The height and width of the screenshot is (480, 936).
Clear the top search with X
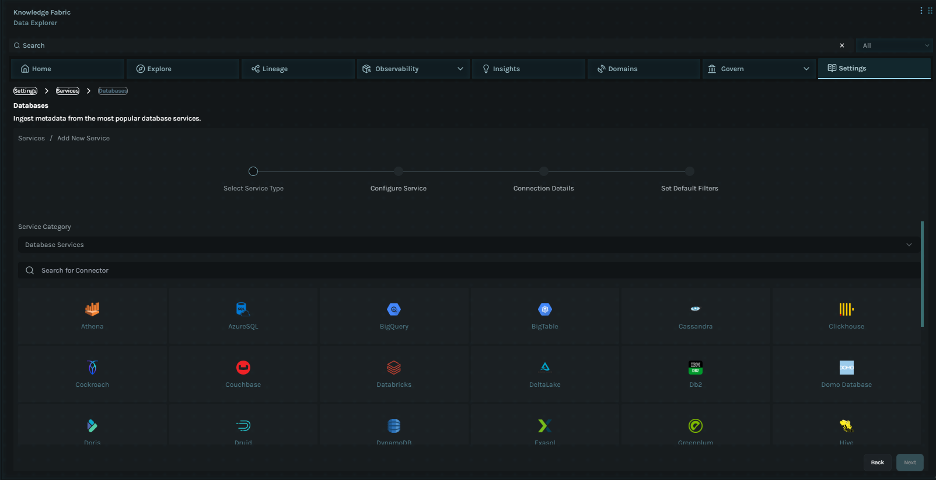pos(842,45)
